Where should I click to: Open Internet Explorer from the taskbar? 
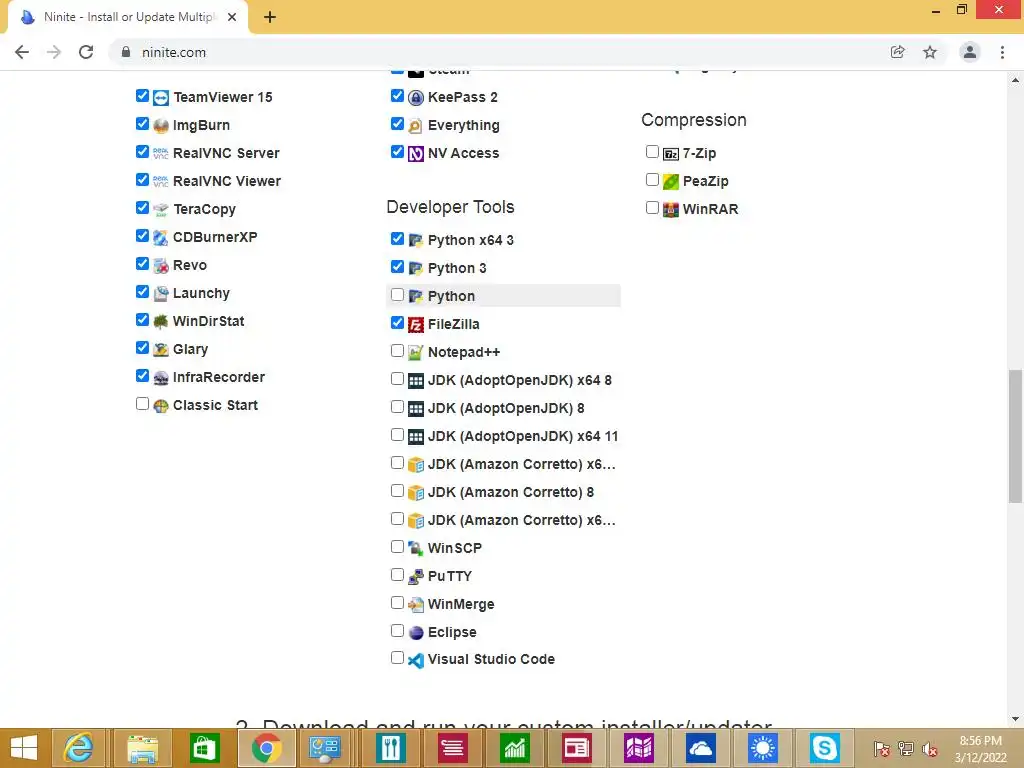(x=77, y=748)
